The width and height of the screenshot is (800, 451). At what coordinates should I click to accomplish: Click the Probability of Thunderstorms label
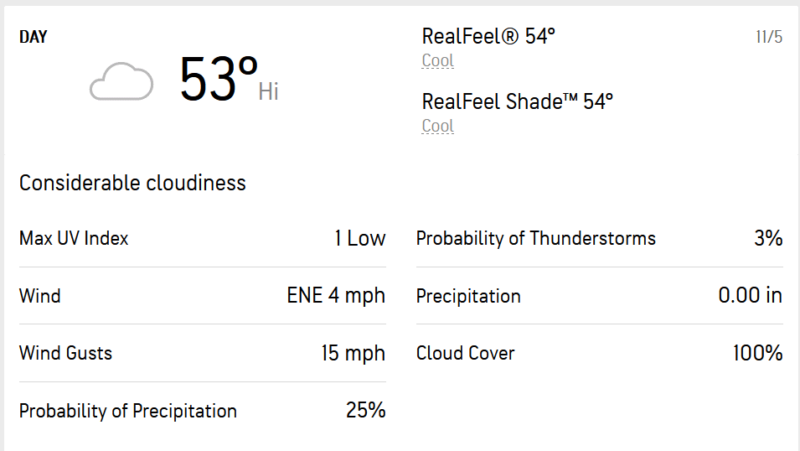click(536, 238)
